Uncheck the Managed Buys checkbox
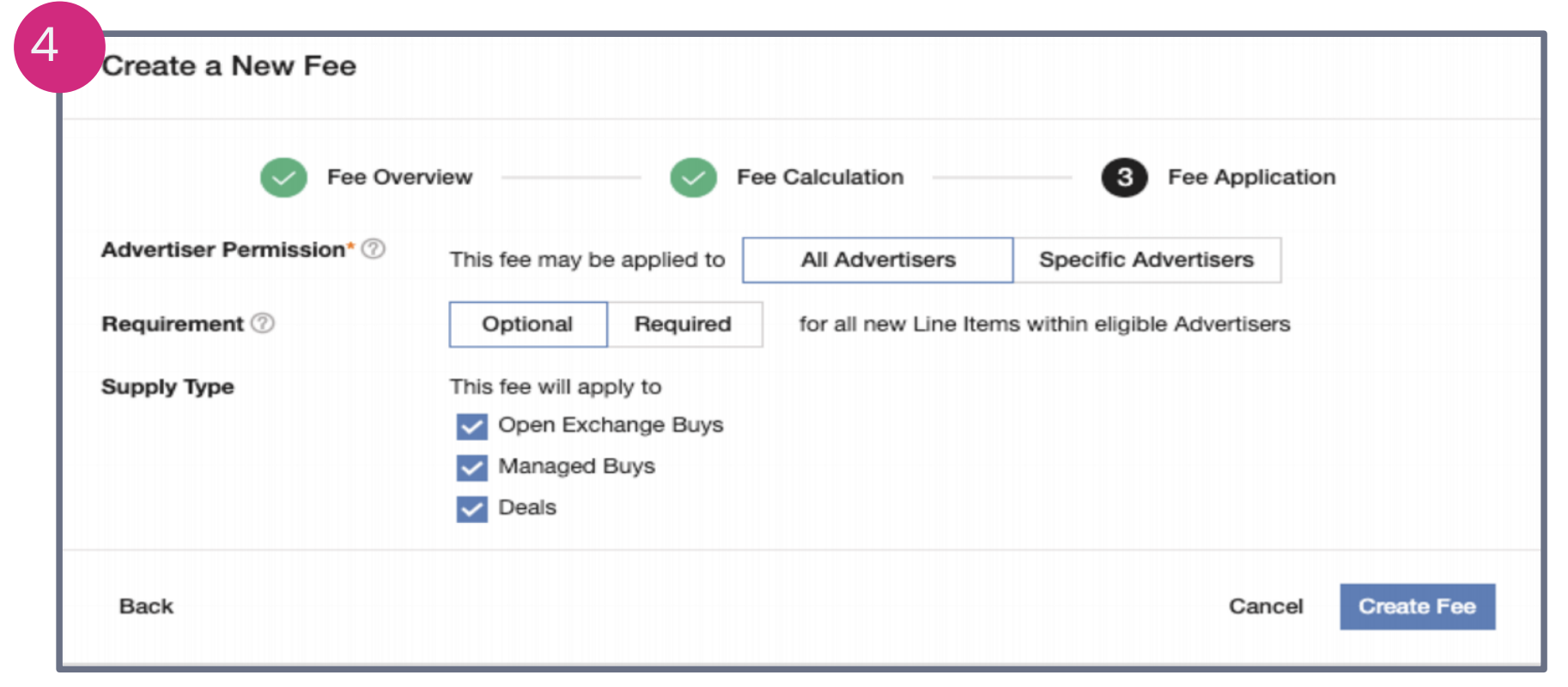 pyautogui.click(x=471, y=467)
